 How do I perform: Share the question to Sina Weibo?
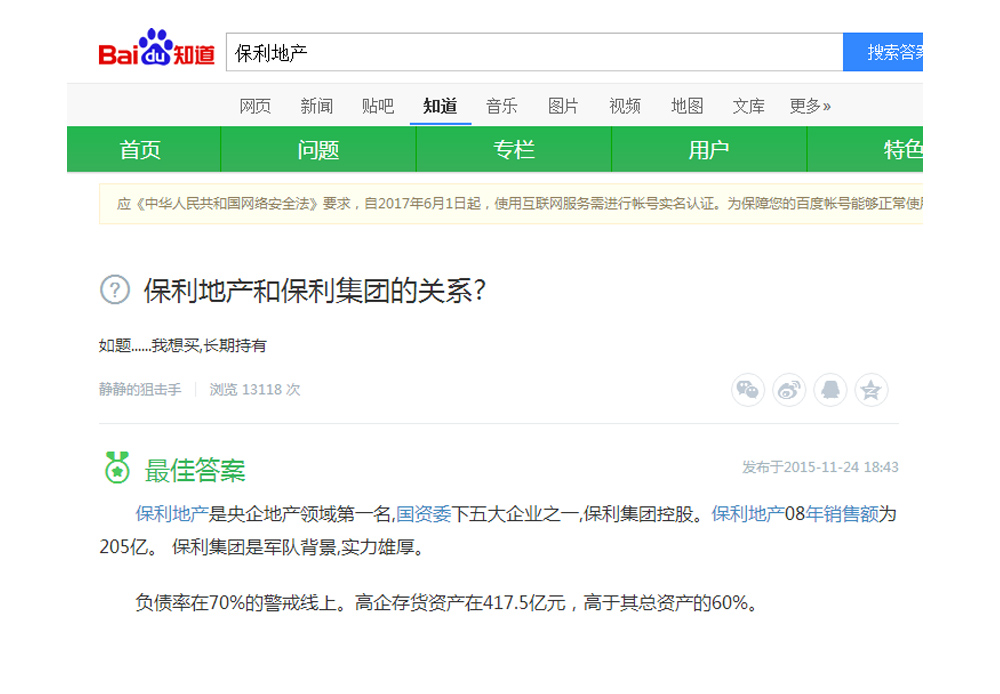(789, 390)
